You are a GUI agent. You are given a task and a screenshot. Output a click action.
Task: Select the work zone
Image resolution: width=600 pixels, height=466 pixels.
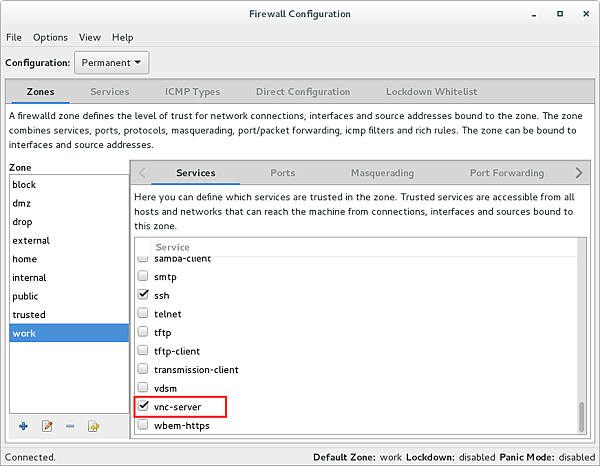point(69,333)
